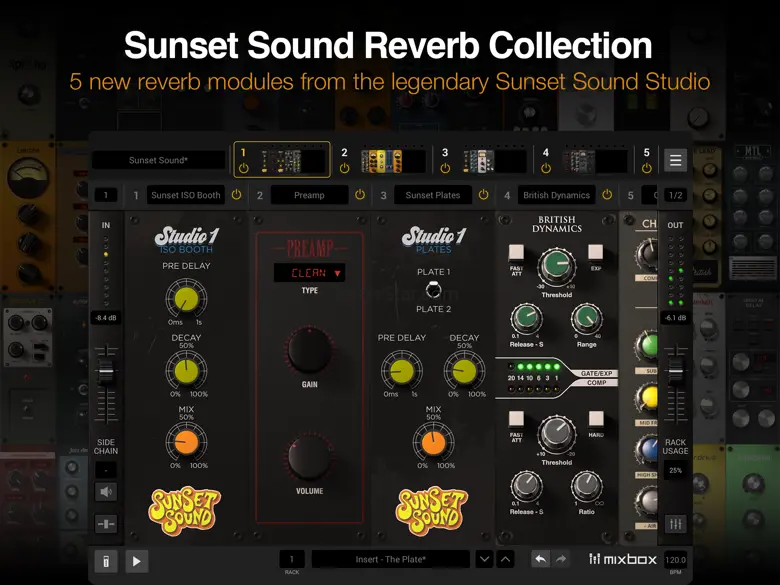This screenshot has height=585, width=780.
Task: Click the -8.4 dB input level readout
Action: (x=106, y=318)
